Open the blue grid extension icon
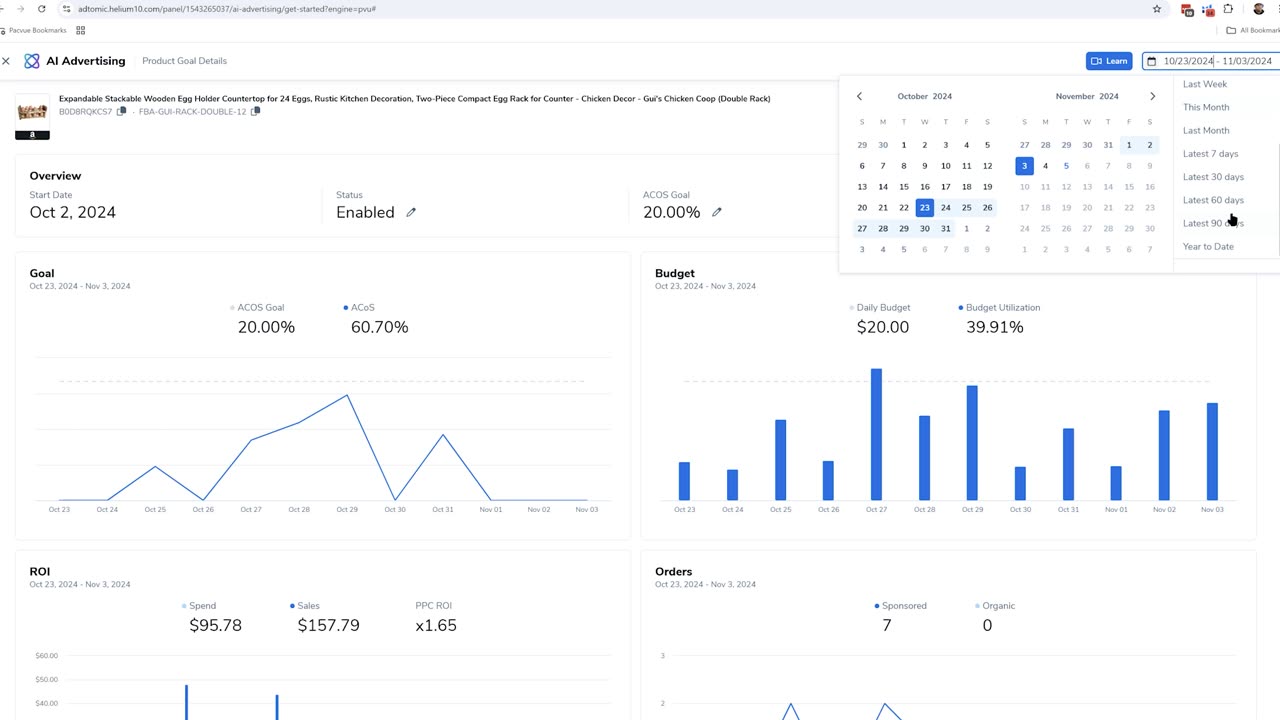Screen dimensions: 1280x720 point(1208,10)
